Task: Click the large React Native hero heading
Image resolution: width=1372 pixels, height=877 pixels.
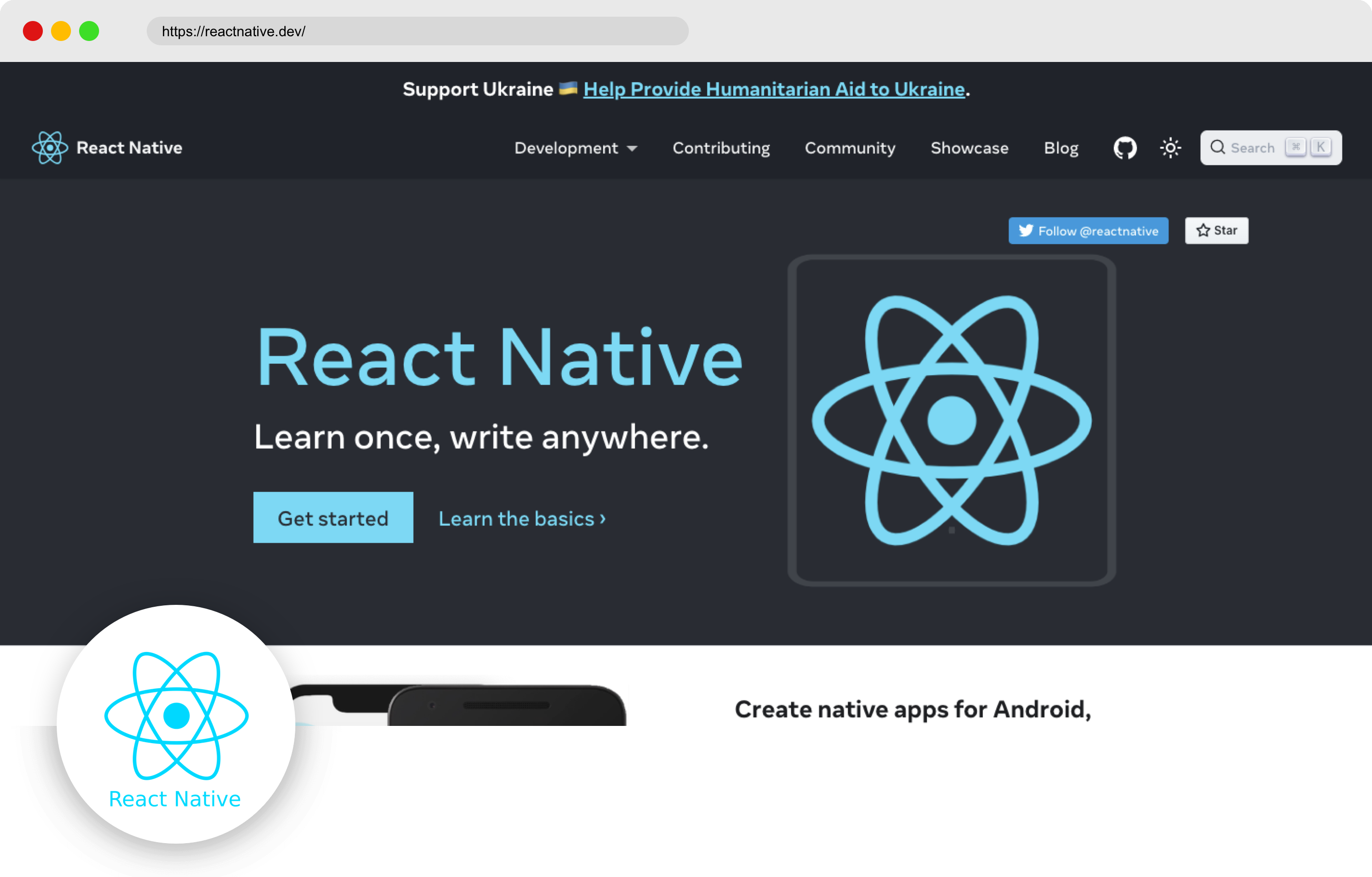Action: (x=500, y=357)
